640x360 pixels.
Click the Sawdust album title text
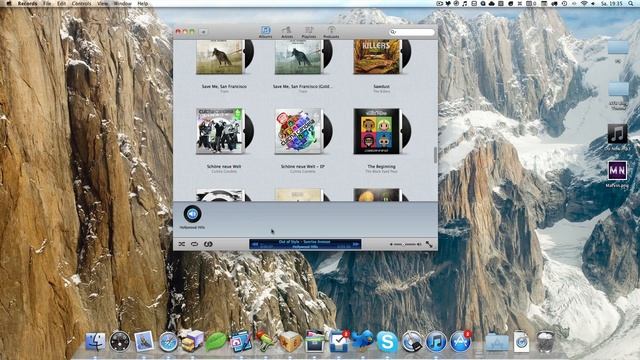click(382, 87)
